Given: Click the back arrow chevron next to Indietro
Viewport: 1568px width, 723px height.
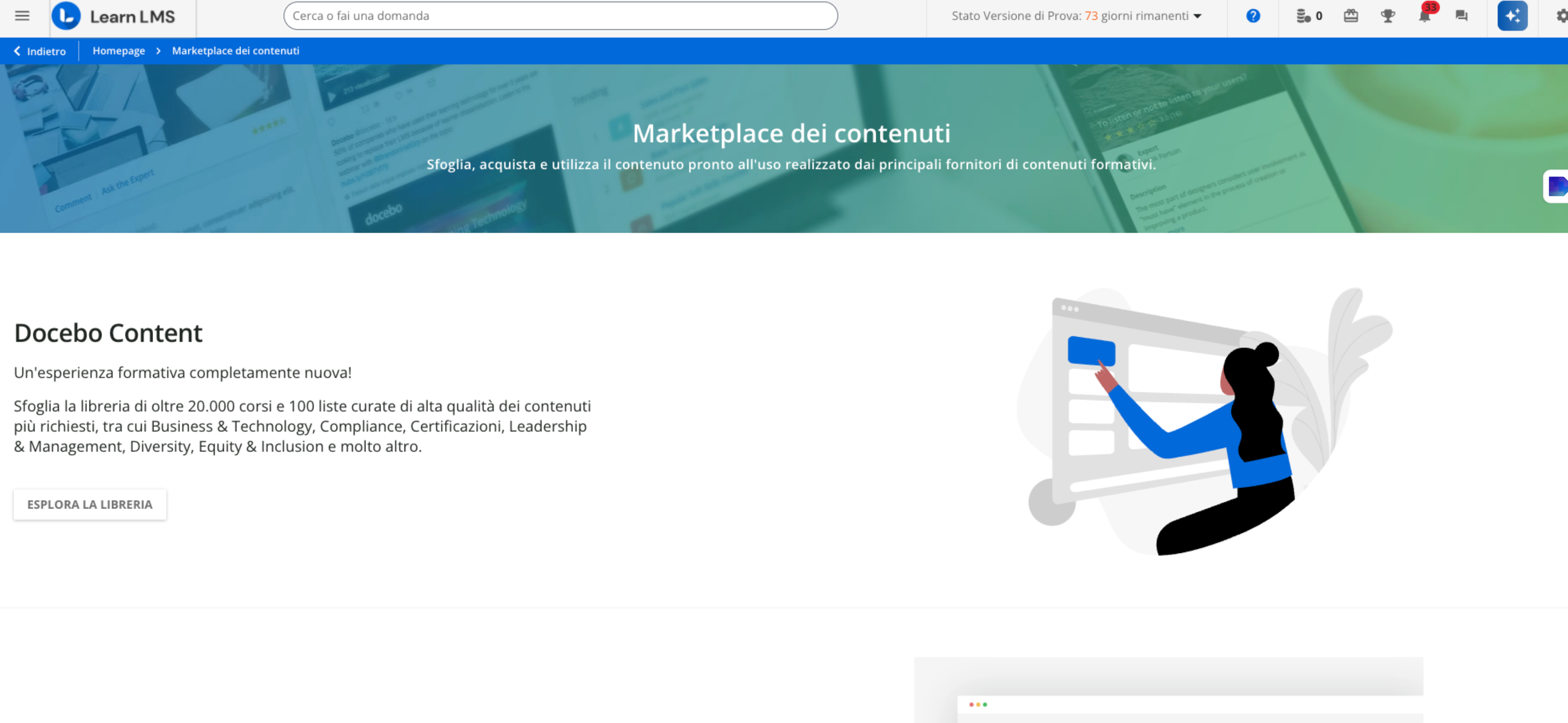Looking at the screenshot, I should pyautogui.click(x=17, y=51).
